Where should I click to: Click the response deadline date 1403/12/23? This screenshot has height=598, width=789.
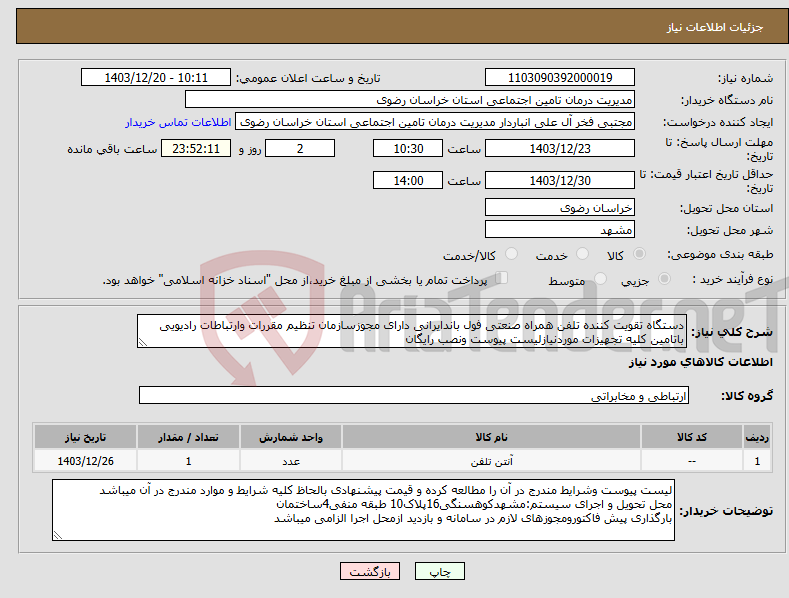click(560, 148)
